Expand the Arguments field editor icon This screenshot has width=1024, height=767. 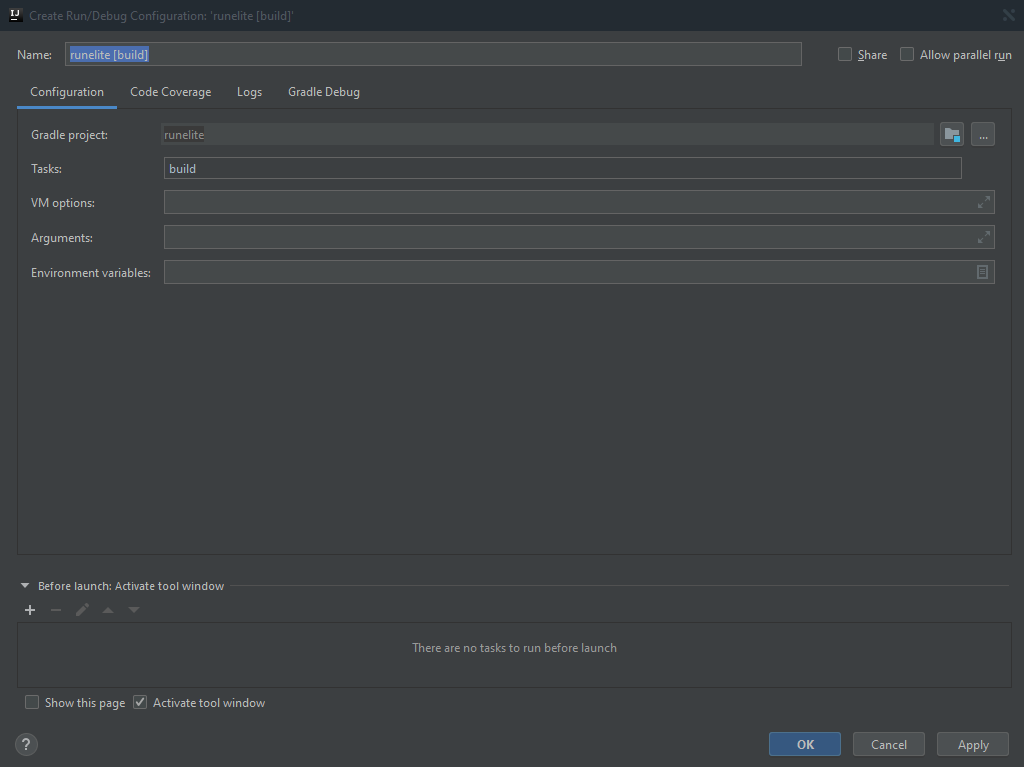pos(982,237)
